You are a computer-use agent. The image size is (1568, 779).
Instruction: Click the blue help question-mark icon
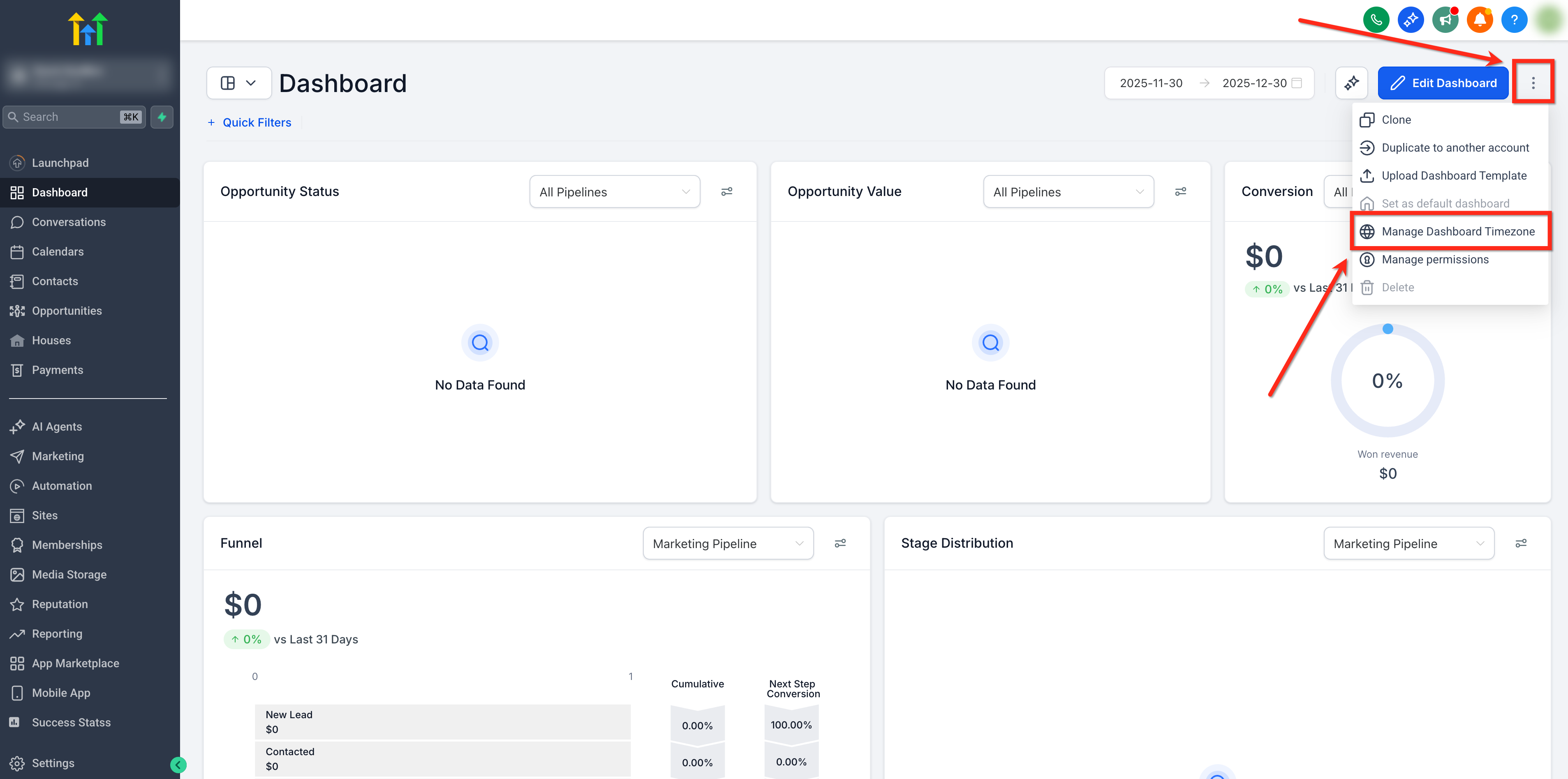pos(1514,20)
